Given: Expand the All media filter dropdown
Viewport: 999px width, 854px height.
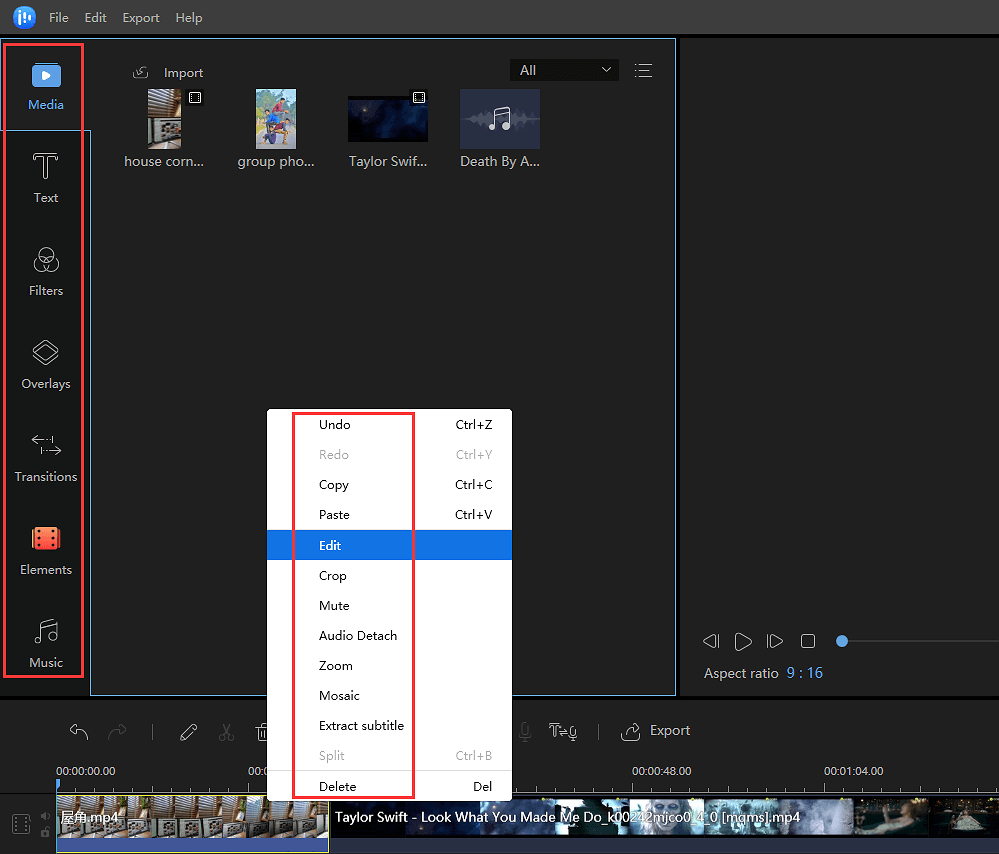Looking at the screenshot, I should tap(564, 70).
